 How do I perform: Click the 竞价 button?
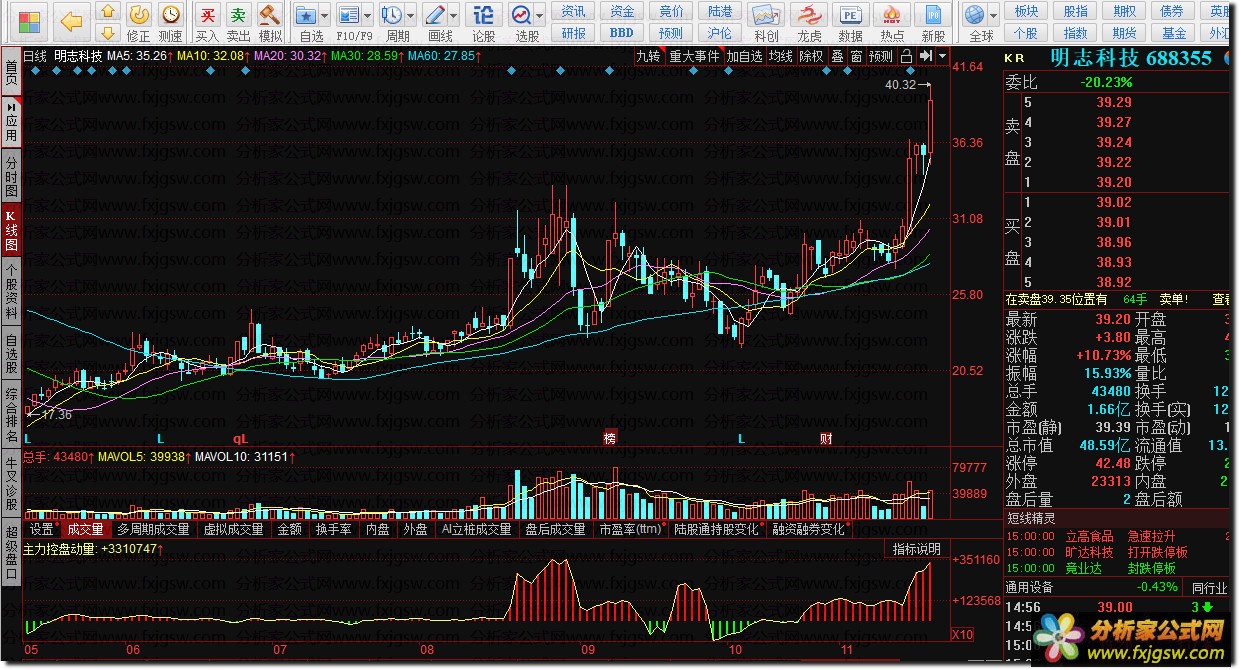pyautogui.click(x=672, y=11)
